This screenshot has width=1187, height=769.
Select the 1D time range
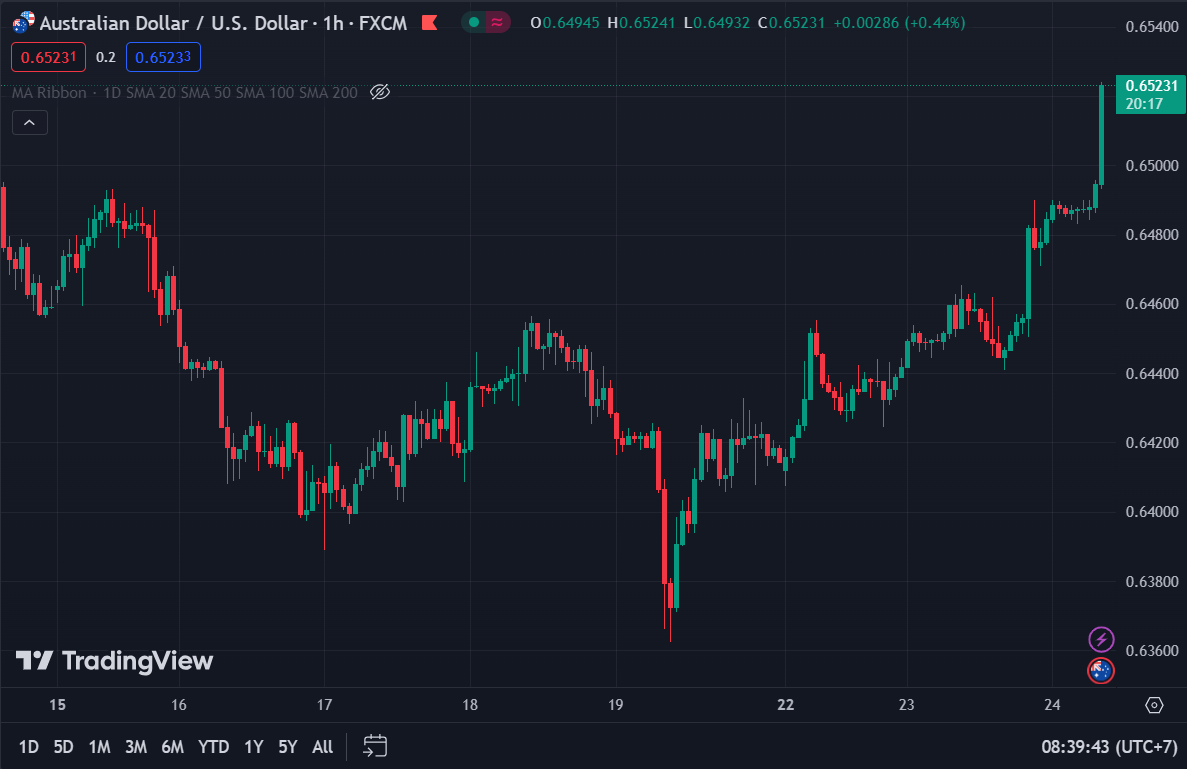click(x=29, y=747)
